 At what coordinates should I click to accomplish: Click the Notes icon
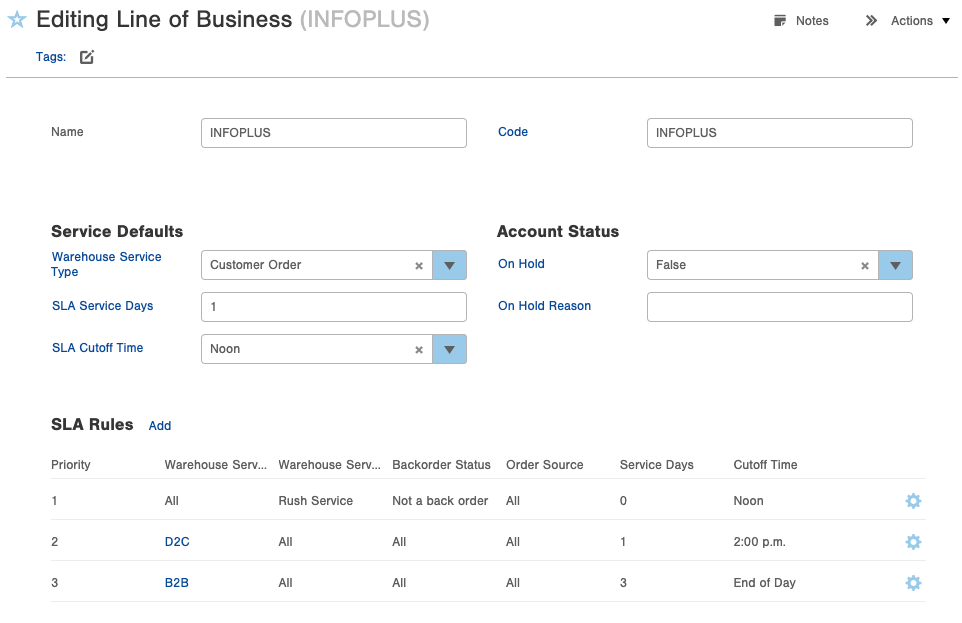[x=780, y=21]
